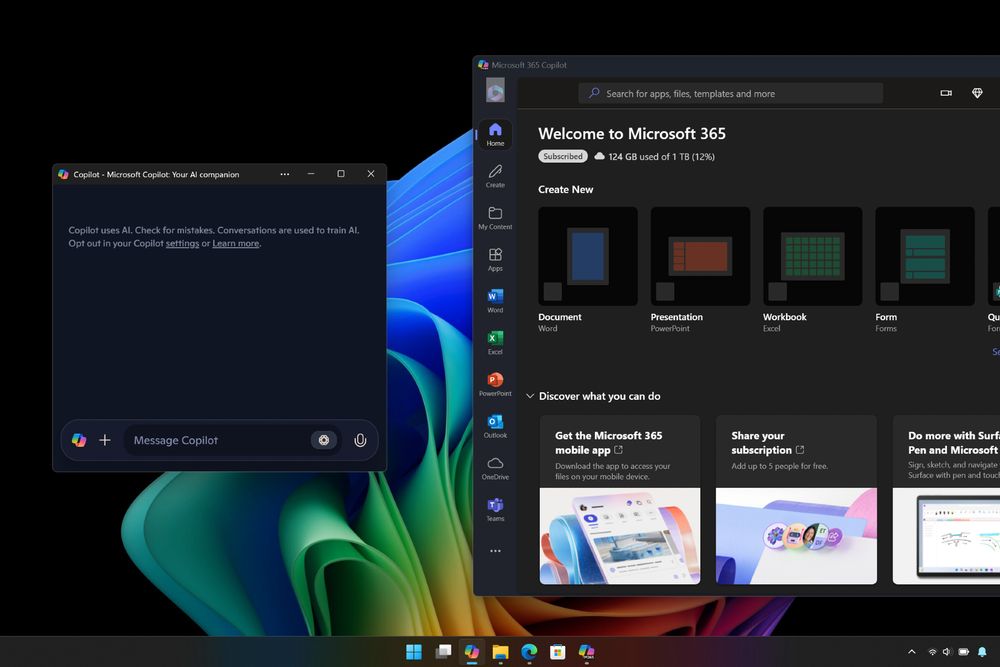
Task: Click the Copilot logo in message bar
Action: click(x=79, y=440)
